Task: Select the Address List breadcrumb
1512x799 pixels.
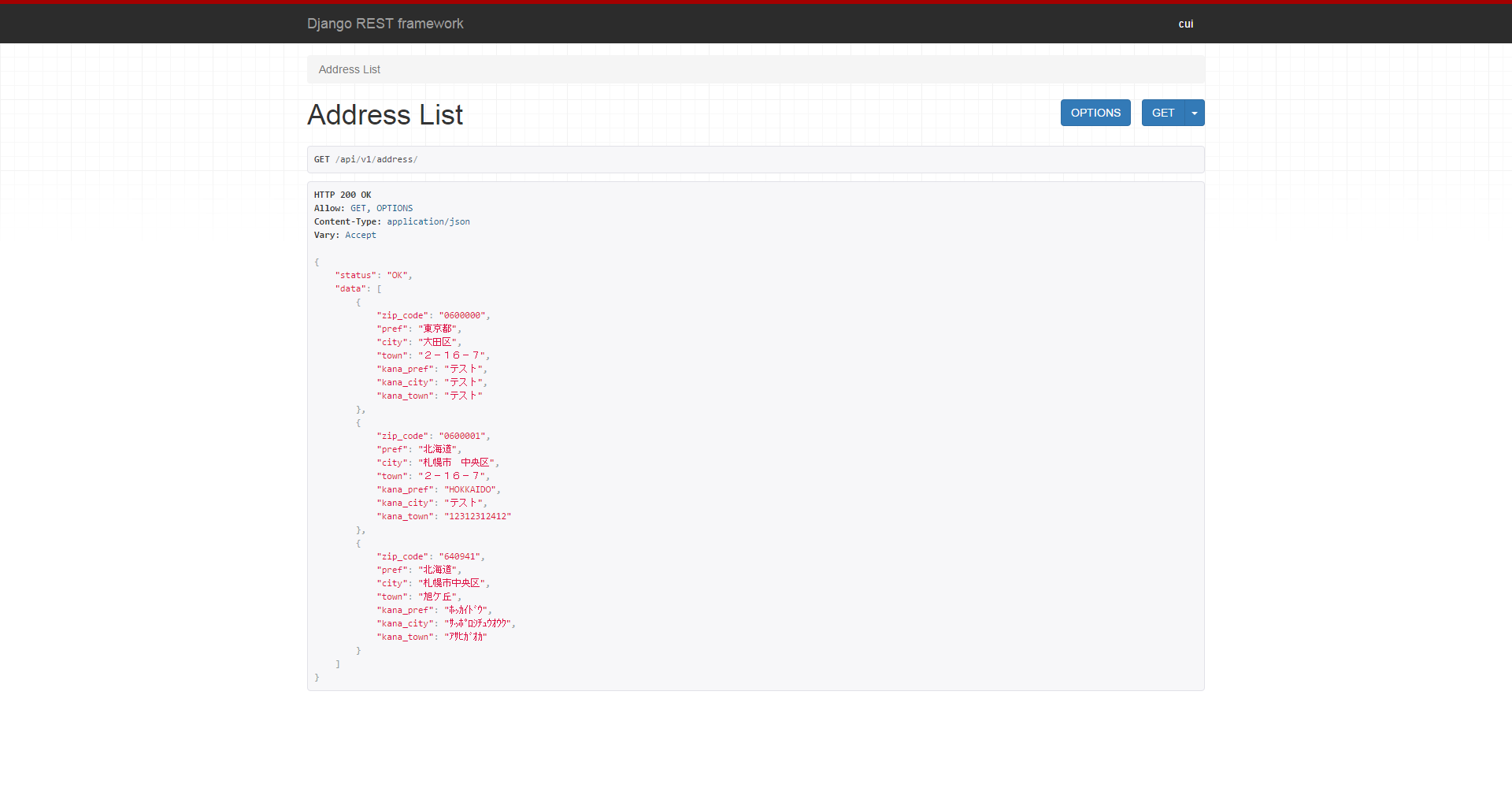Action: 349,69
